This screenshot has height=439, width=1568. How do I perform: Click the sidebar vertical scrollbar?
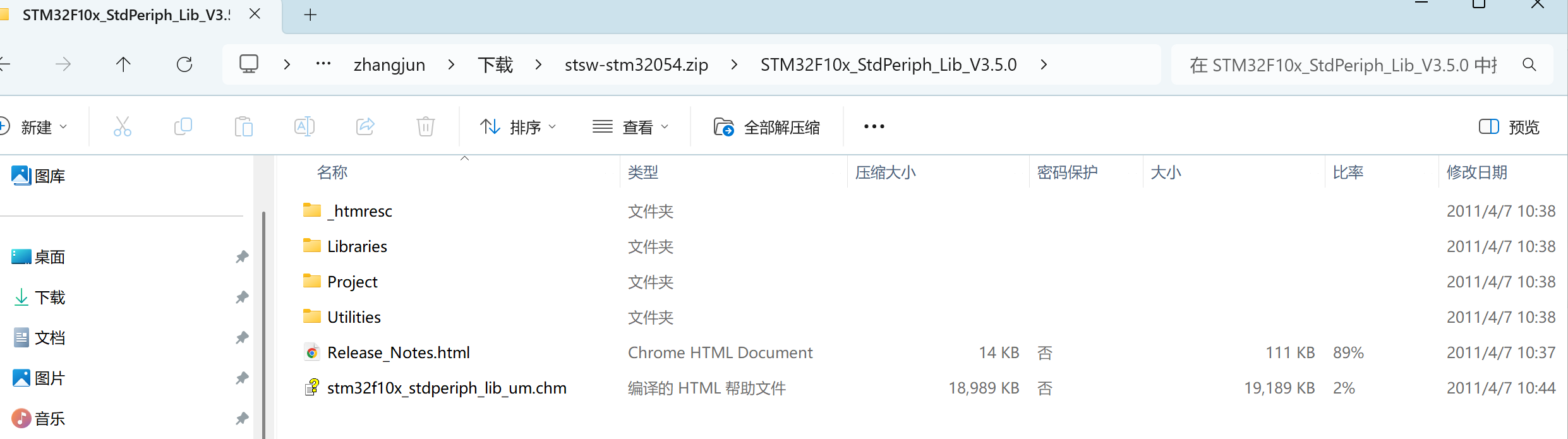[x=263, y=325]
